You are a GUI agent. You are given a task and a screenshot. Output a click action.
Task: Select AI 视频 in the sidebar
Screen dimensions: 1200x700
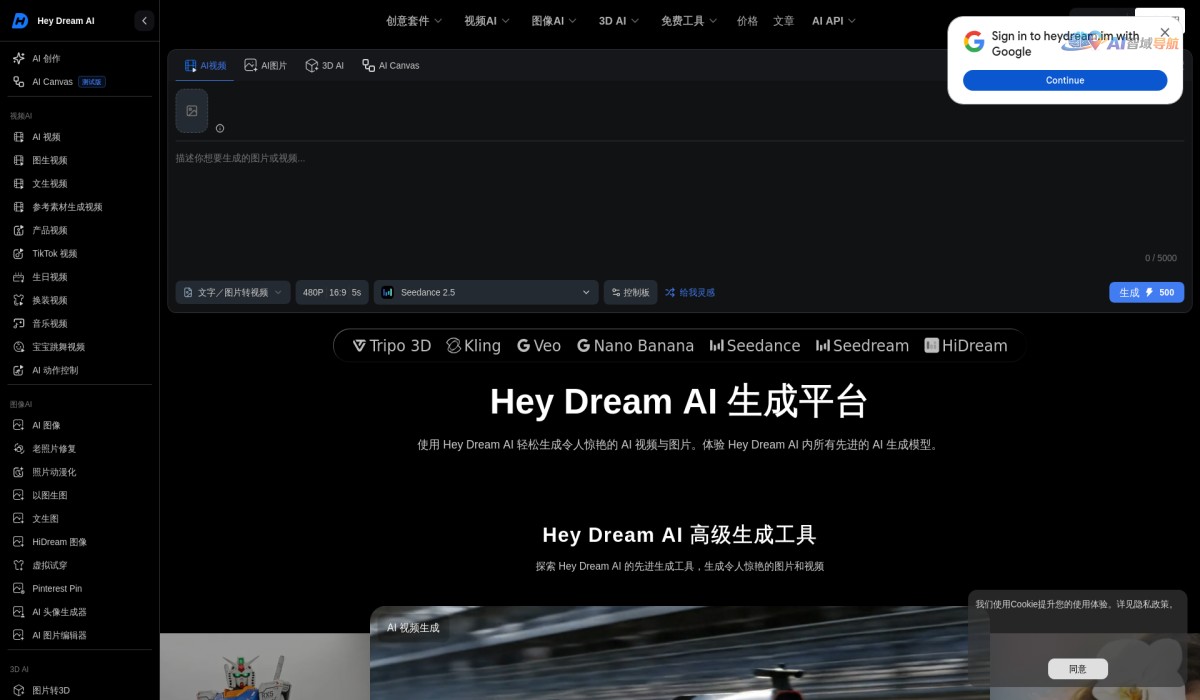[x=80, y=137]
